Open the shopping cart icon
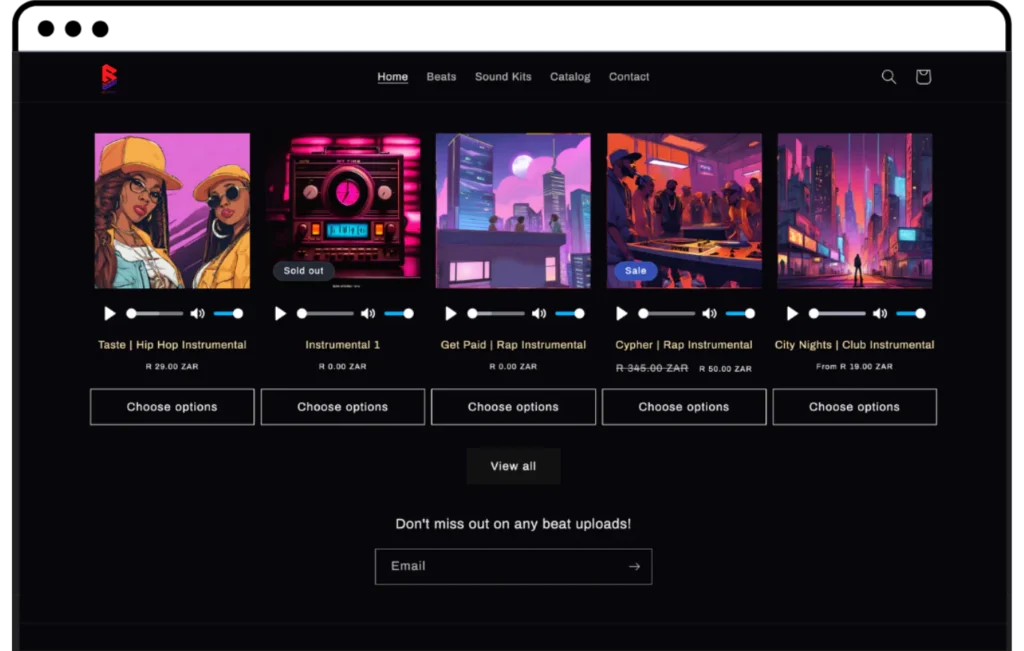 pyautogui.click(x=922, y=76)
